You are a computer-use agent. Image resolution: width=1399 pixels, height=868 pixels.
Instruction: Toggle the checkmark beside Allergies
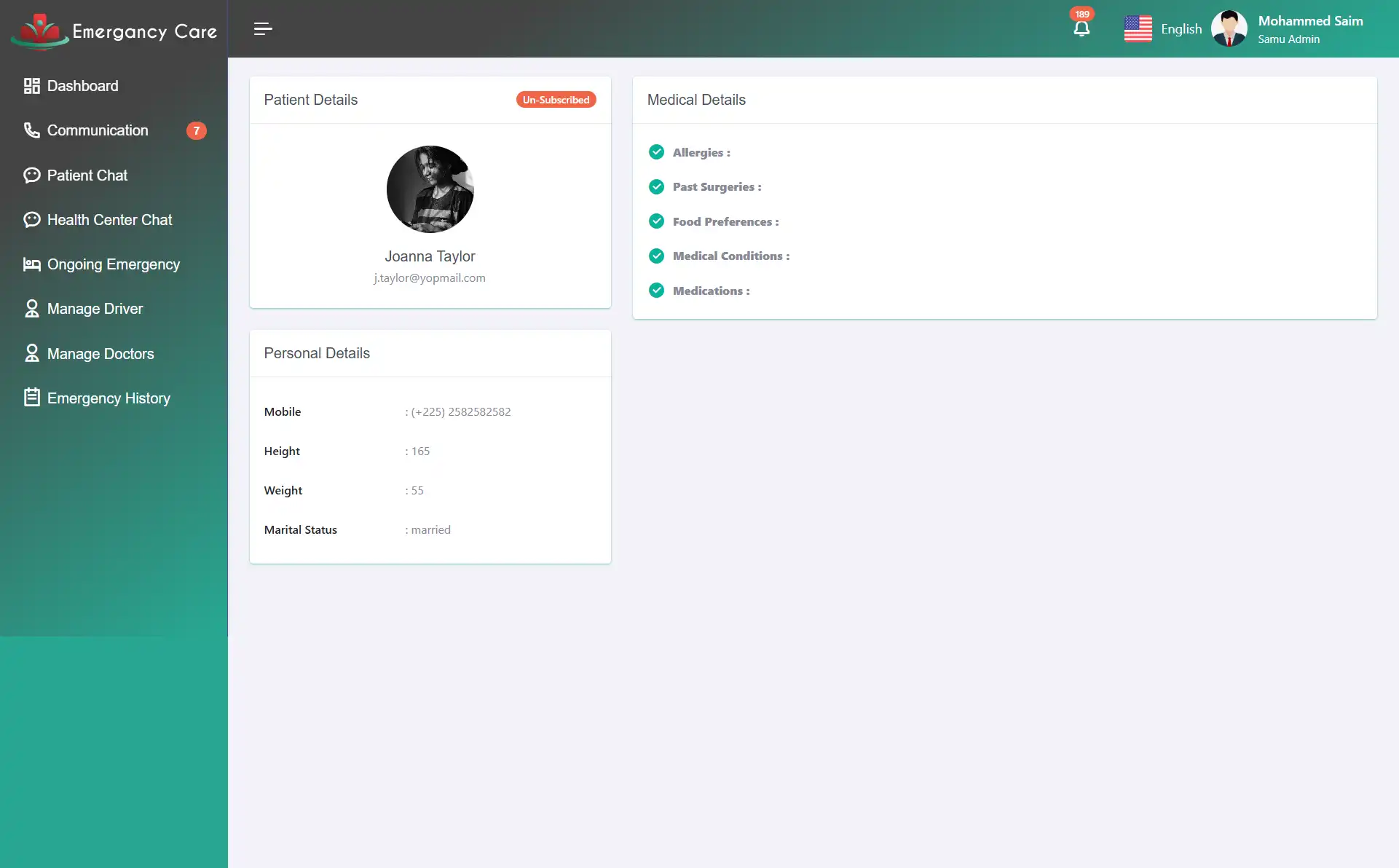pos(656,152)
